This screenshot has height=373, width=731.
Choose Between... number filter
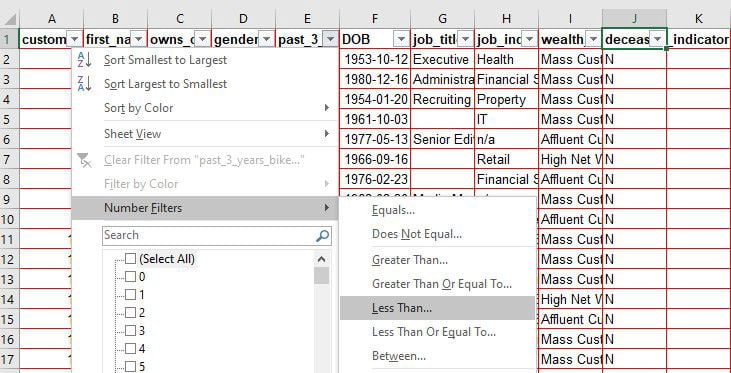point(437,356)
